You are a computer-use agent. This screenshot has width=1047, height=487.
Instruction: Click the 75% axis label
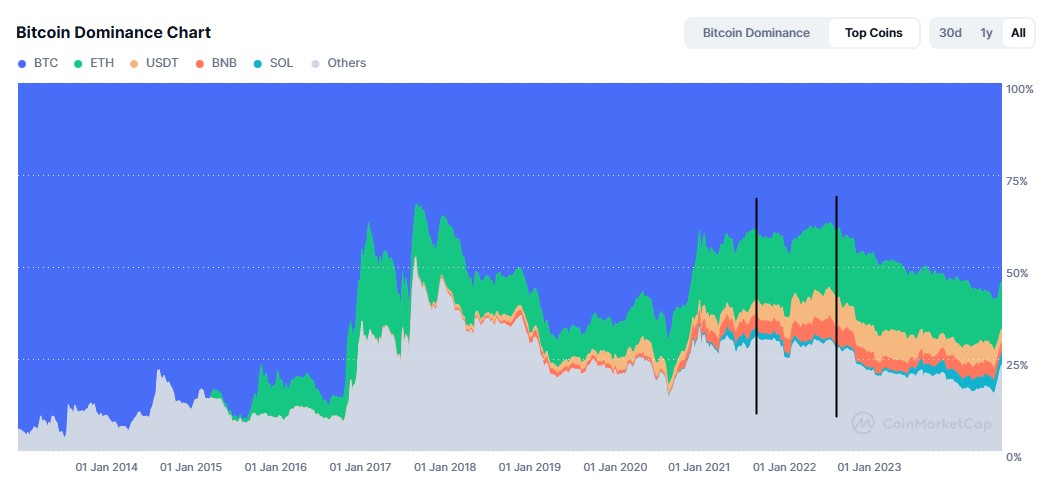(x=1017, y=181)
